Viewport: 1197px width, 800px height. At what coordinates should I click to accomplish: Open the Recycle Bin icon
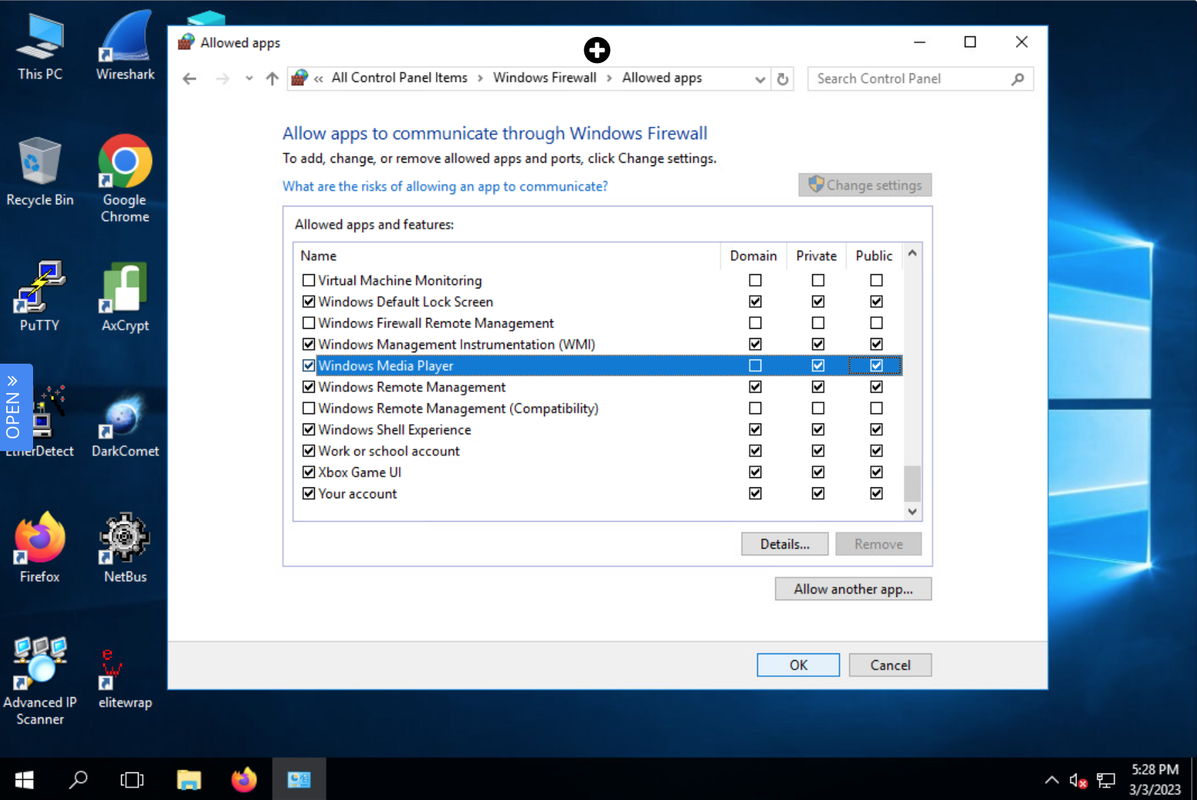40,173
